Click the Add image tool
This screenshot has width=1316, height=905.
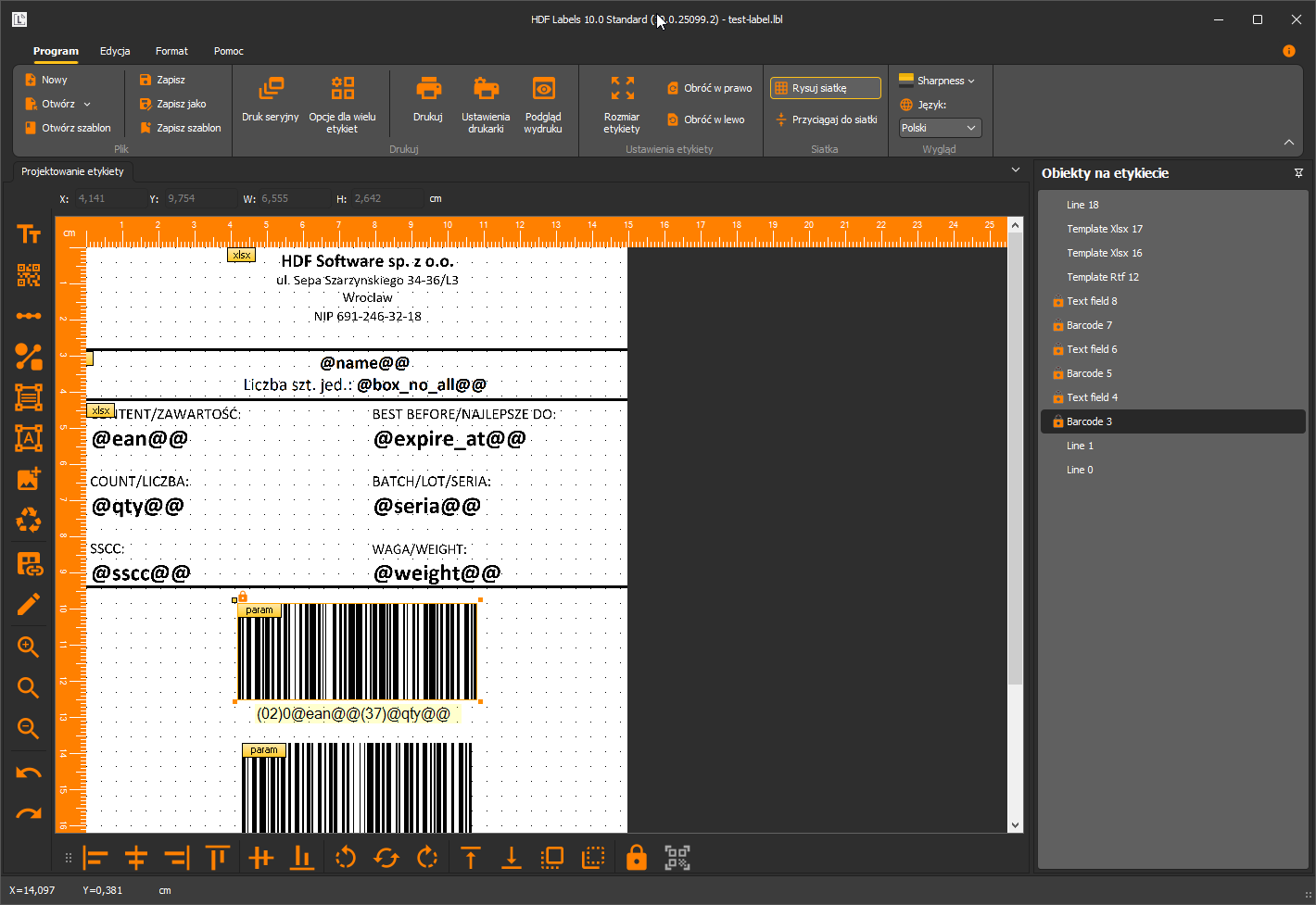pyautogui.click(x=29, y=479)
